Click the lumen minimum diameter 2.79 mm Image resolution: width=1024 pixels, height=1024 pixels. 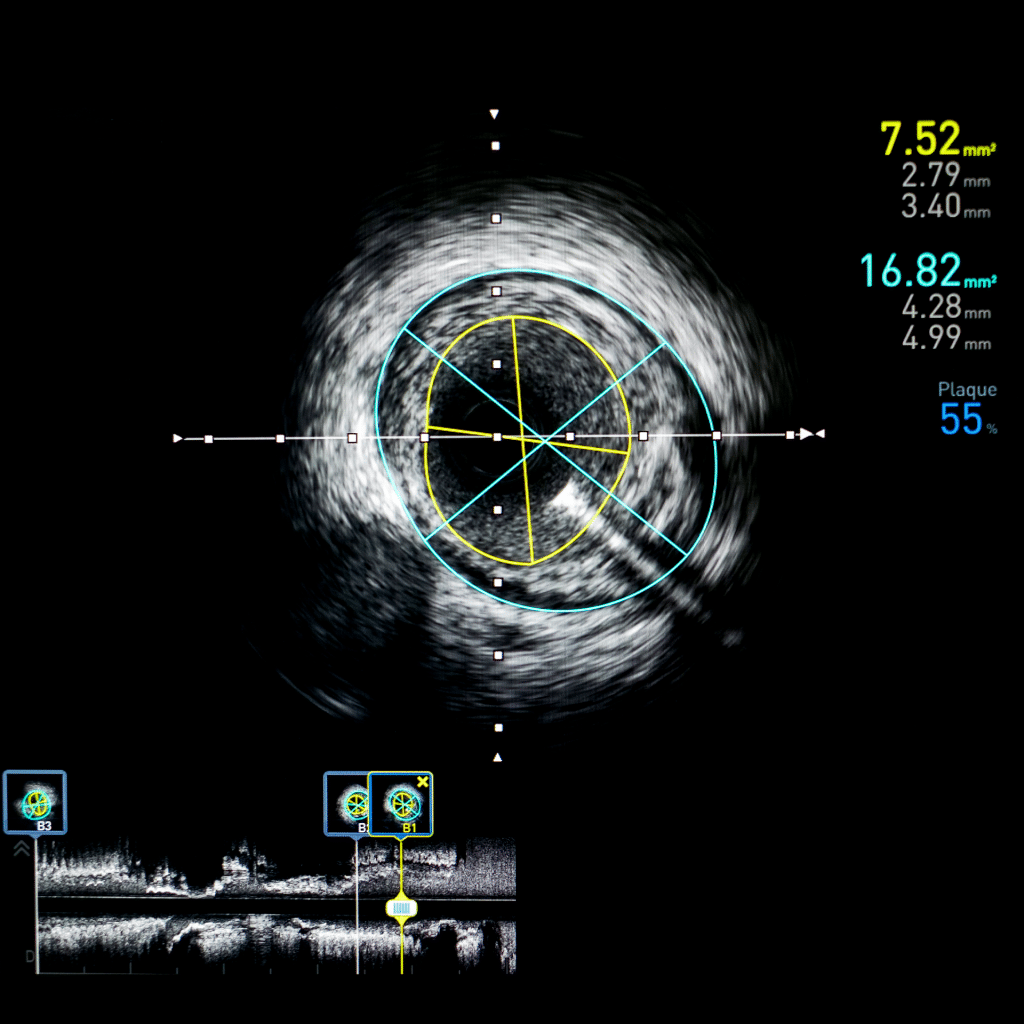point(946,175)
